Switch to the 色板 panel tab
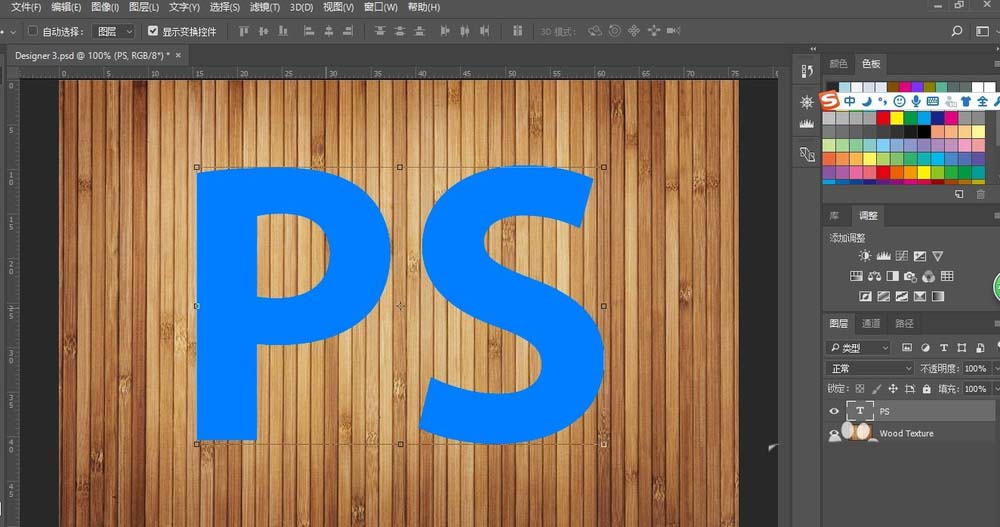1000x527 pixels. (x=871, y=63)
